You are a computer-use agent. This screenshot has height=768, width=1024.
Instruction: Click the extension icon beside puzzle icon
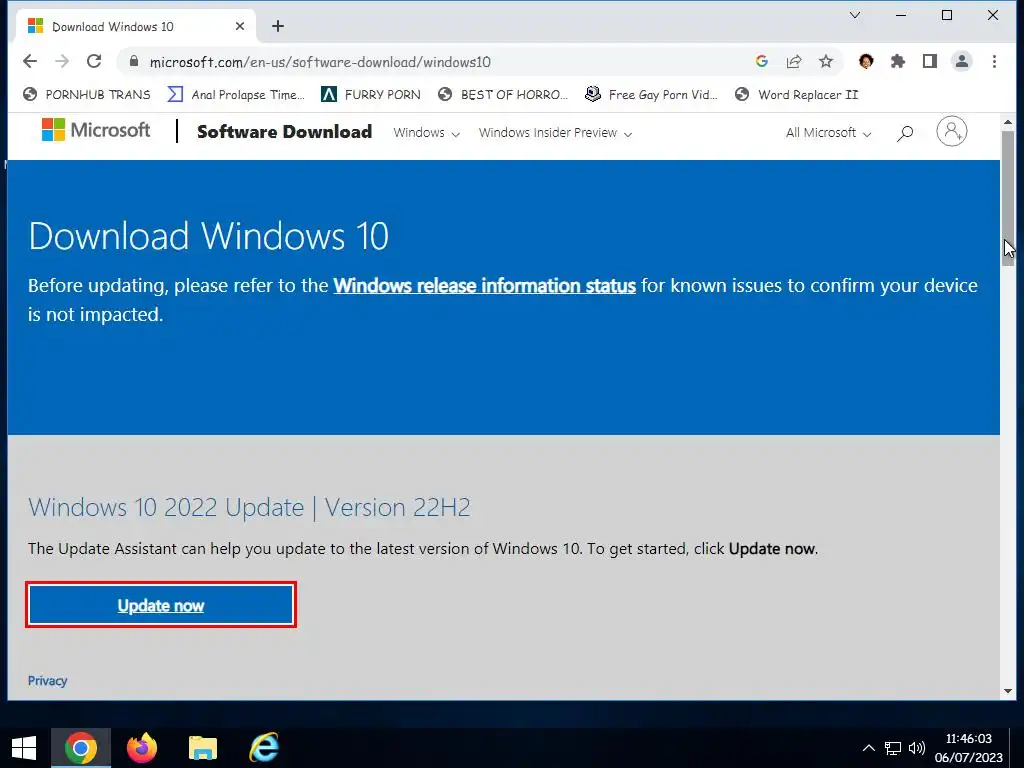pyautogui.click(x=866, y=61)
